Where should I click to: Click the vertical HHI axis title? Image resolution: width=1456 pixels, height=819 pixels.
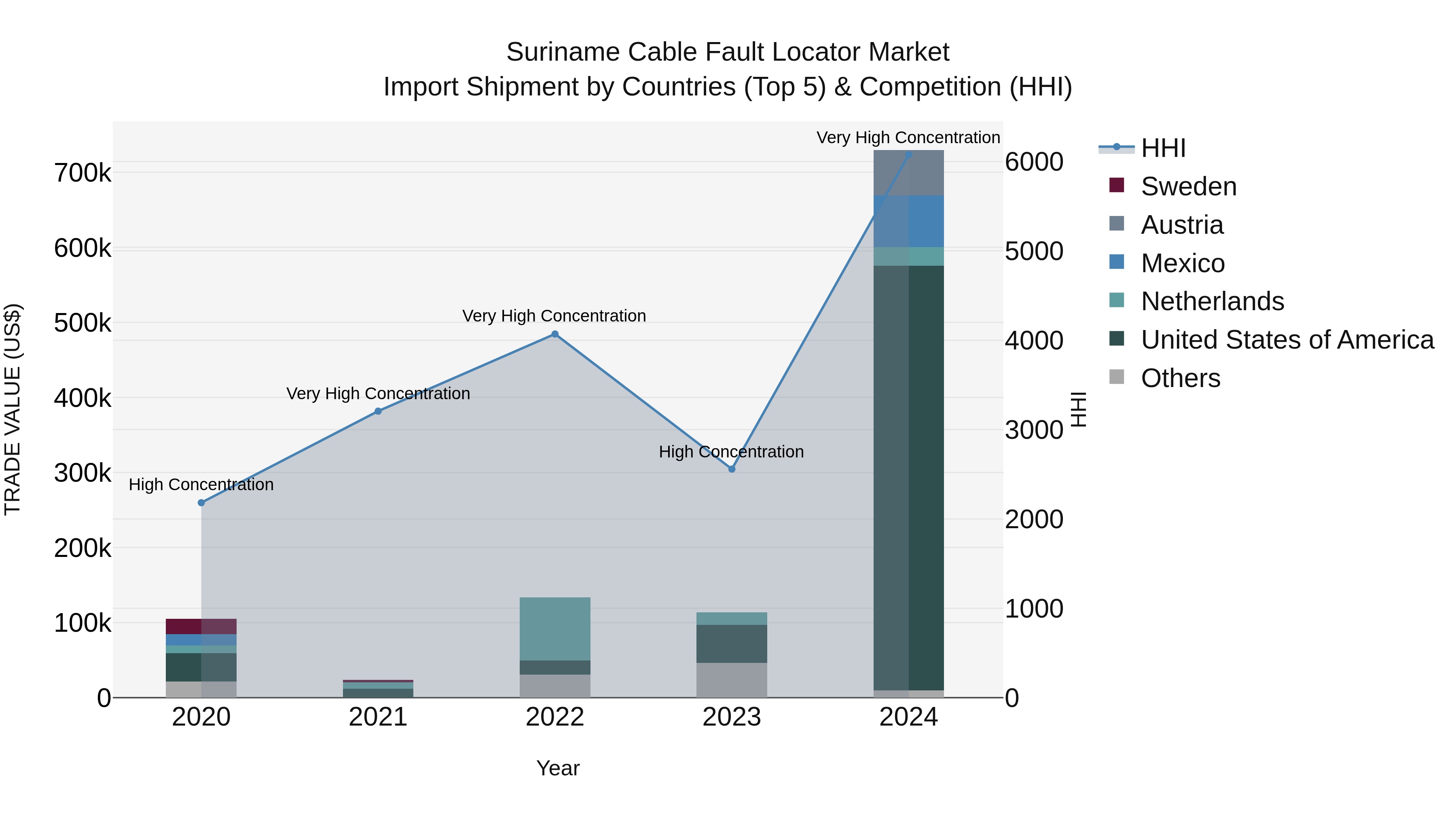1079,409
